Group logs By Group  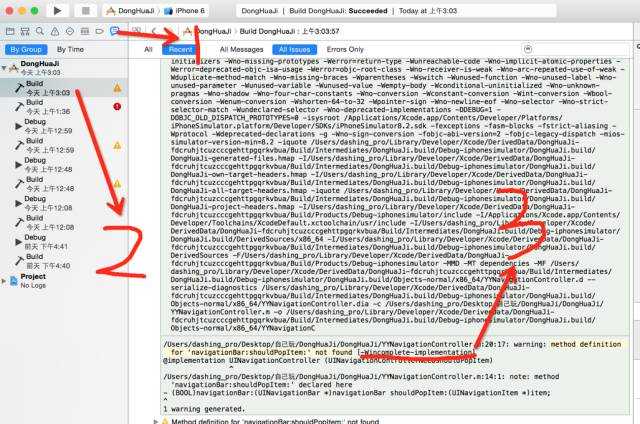click(x=26, y=49)
